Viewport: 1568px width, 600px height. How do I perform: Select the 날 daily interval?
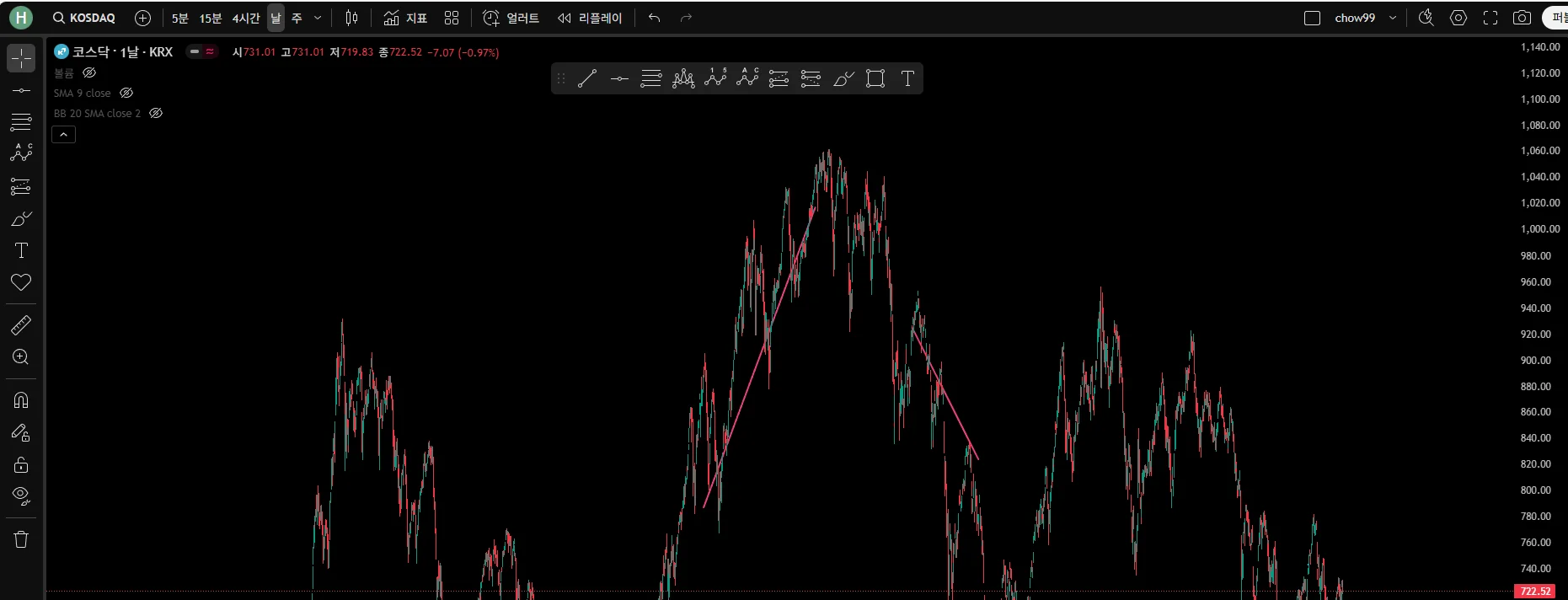[276, 18]
